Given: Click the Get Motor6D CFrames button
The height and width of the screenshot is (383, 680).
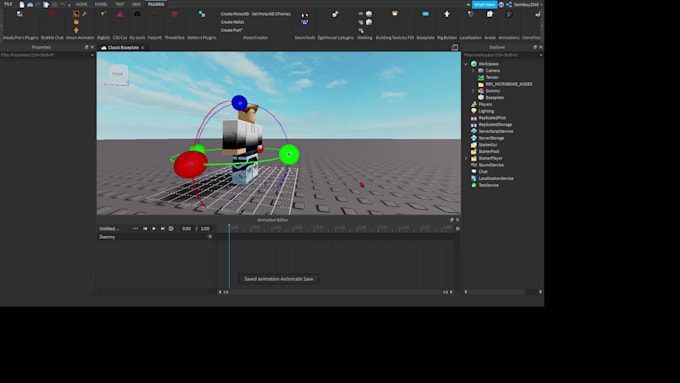Looking at the screenshot, I should click(271, 14).
